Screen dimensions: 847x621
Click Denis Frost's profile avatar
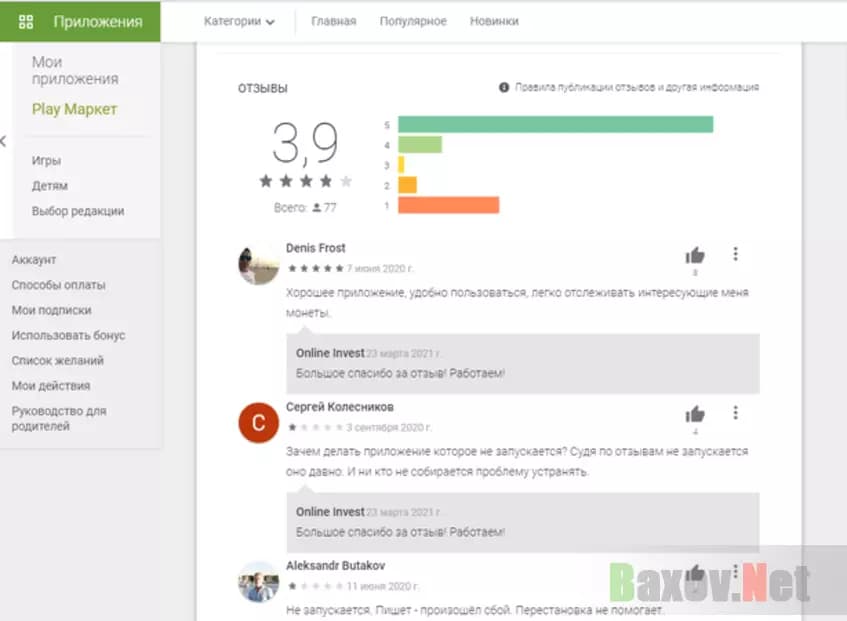coord(258,265)
